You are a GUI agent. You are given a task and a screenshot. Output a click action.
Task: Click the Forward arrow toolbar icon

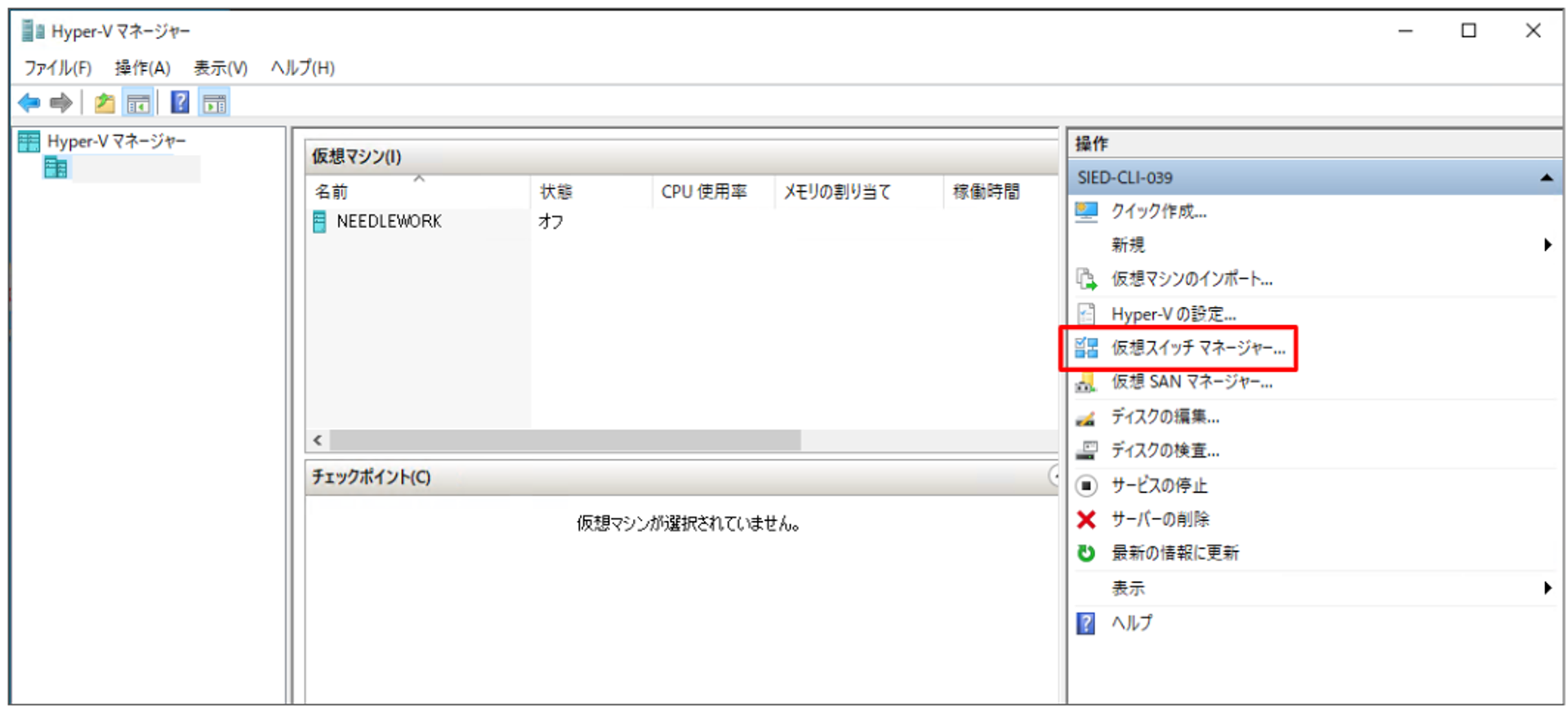tap(61, 103)
